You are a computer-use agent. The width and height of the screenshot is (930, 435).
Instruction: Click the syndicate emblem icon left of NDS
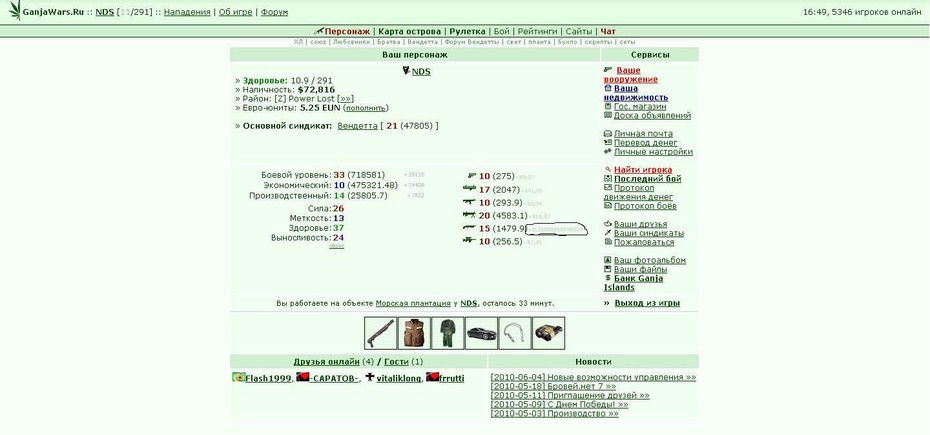[406, 71]
